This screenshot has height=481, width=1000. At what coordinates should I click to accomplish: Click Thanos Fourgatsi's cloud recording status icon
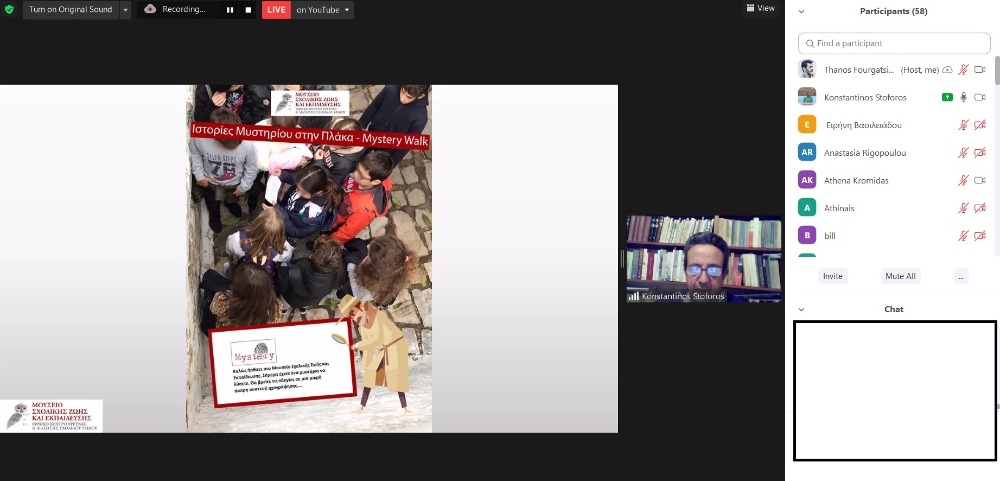[947, 69]
